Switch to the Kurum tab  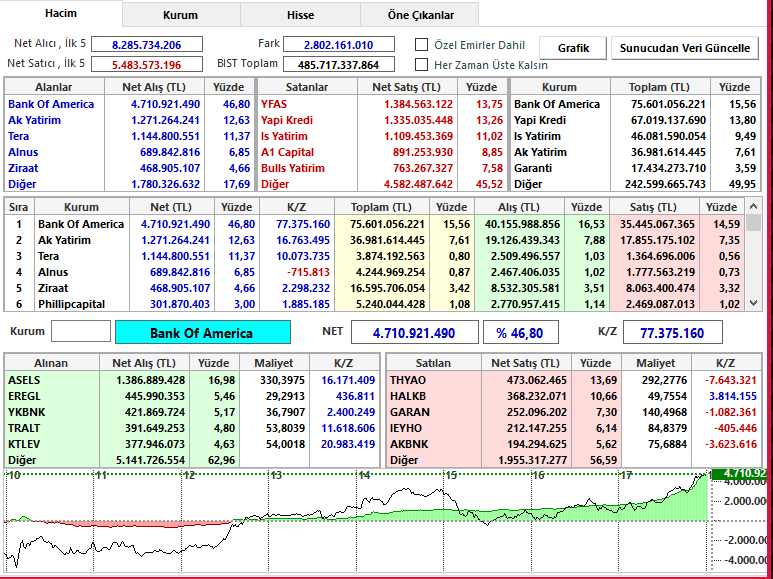tap(180, 15)
